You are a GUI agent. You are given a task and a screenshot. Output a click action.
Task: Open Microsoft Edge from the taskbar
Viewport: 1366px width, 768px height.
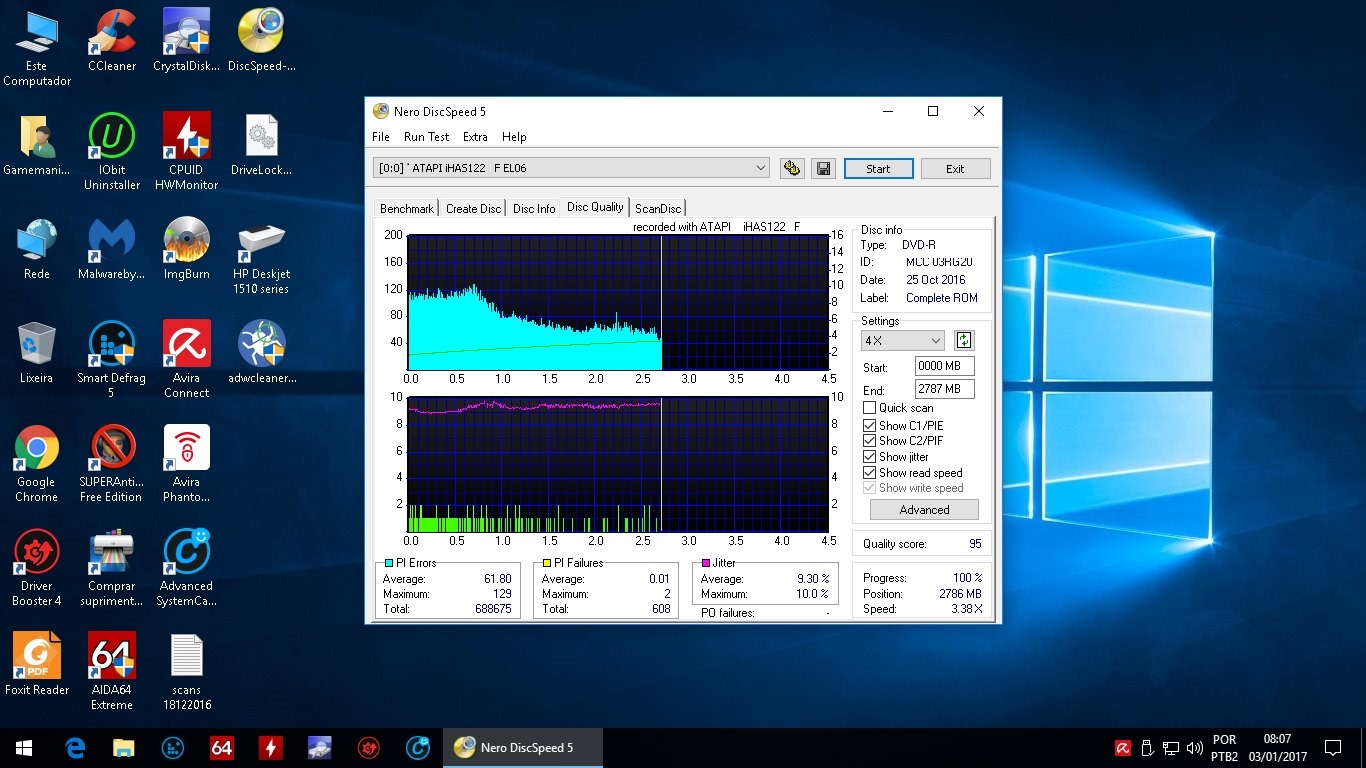(75, 748)
